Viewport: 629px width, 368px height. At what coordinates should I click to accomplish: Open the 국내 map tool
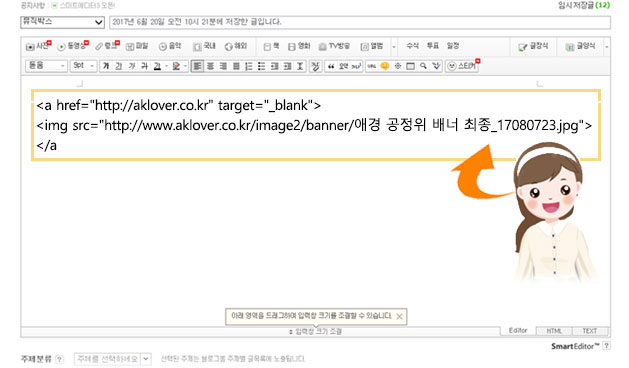[204, 46]
